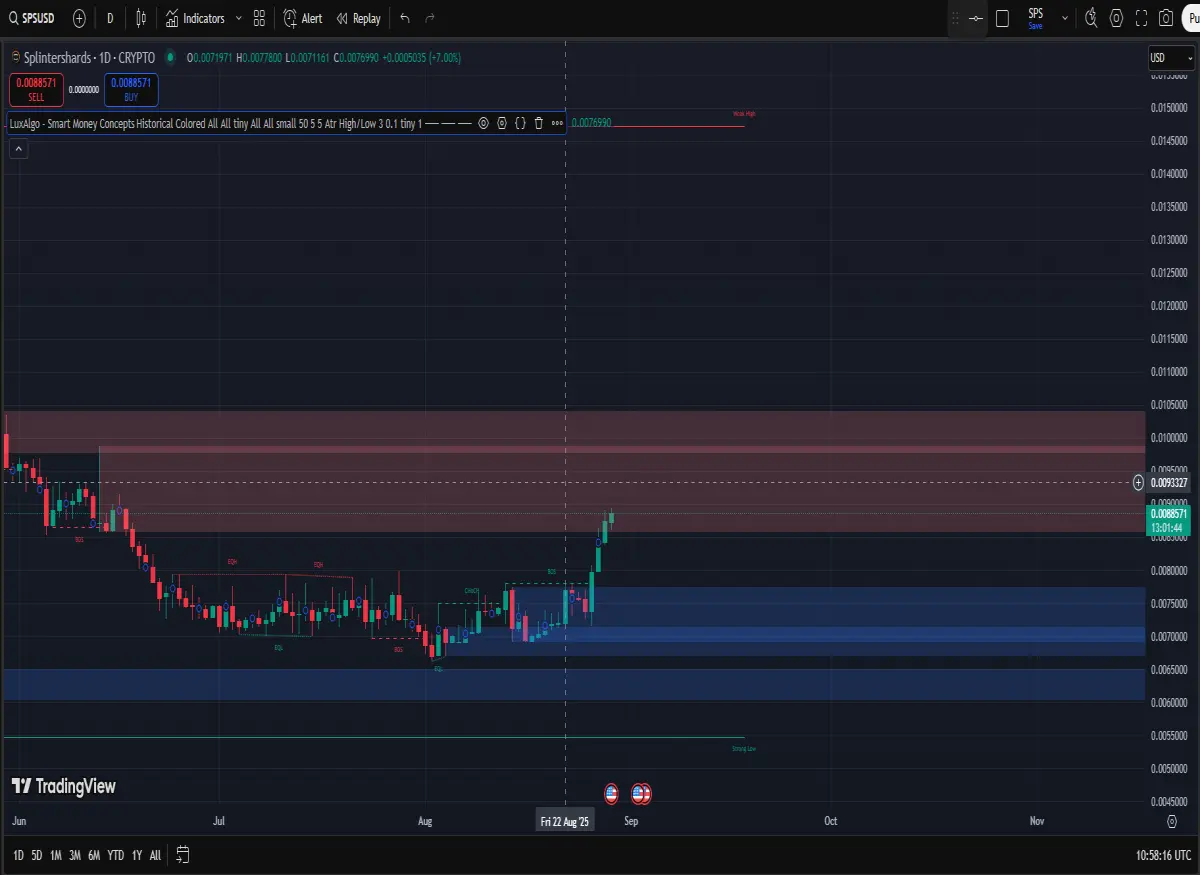Select the horizontal line drawing tool
Viewport: 1200px width, 875px height.
point(976,18)
